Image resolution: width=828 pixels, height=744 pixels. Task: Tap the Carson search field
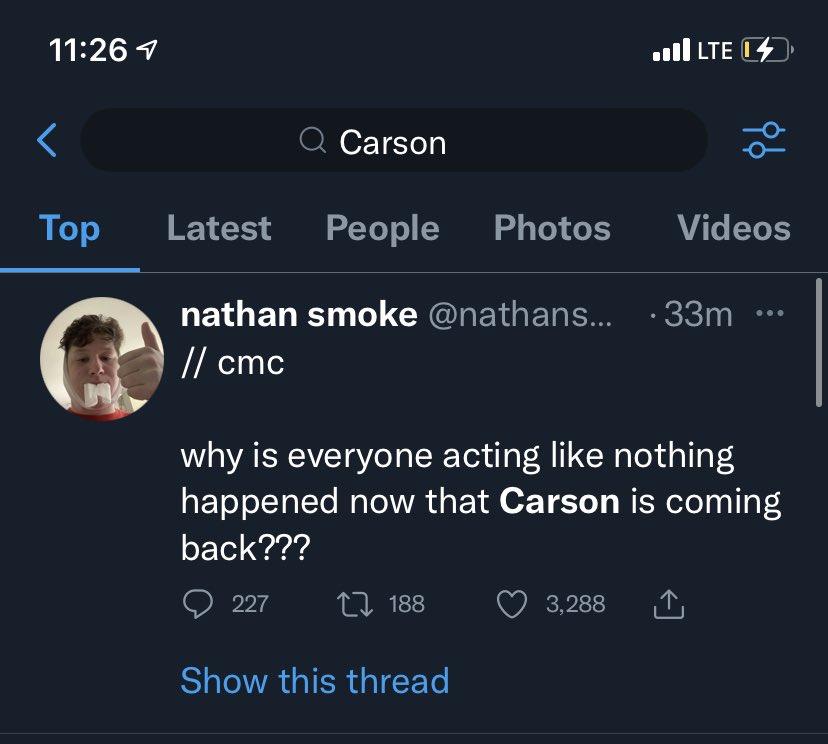coord(420,142)
